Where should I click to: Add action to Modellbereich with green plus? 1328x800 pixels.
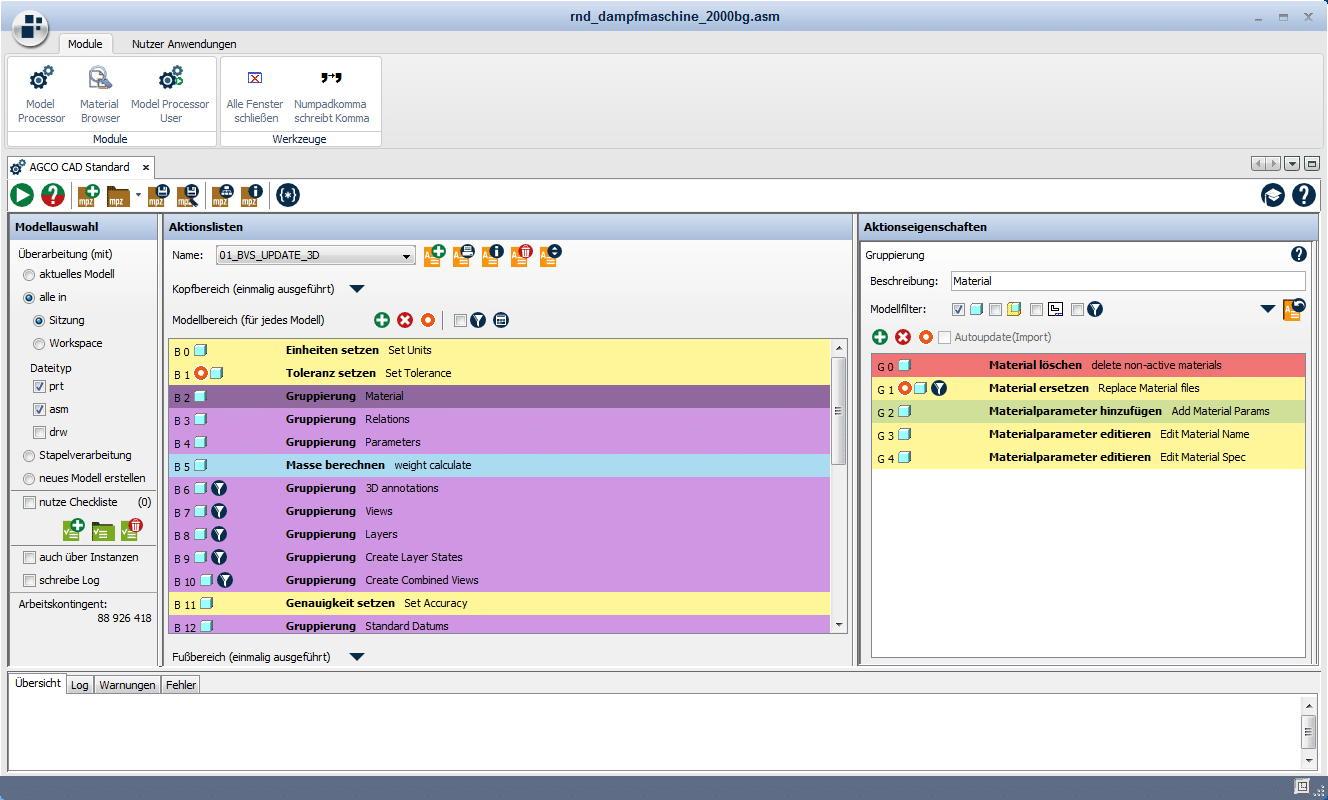coord(382,320)
